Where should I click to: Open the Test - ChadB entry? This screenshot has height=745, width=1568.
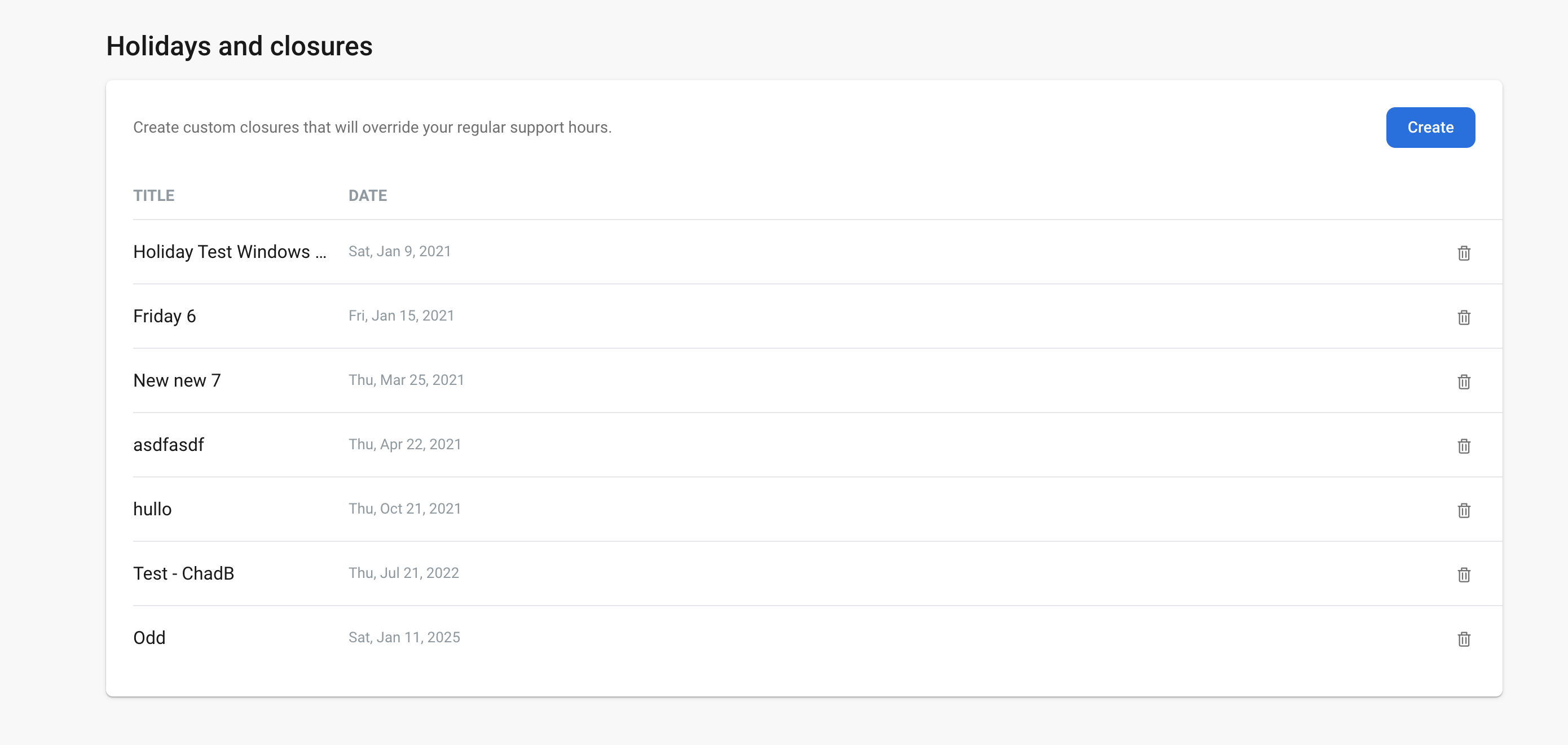click(183, 573)
